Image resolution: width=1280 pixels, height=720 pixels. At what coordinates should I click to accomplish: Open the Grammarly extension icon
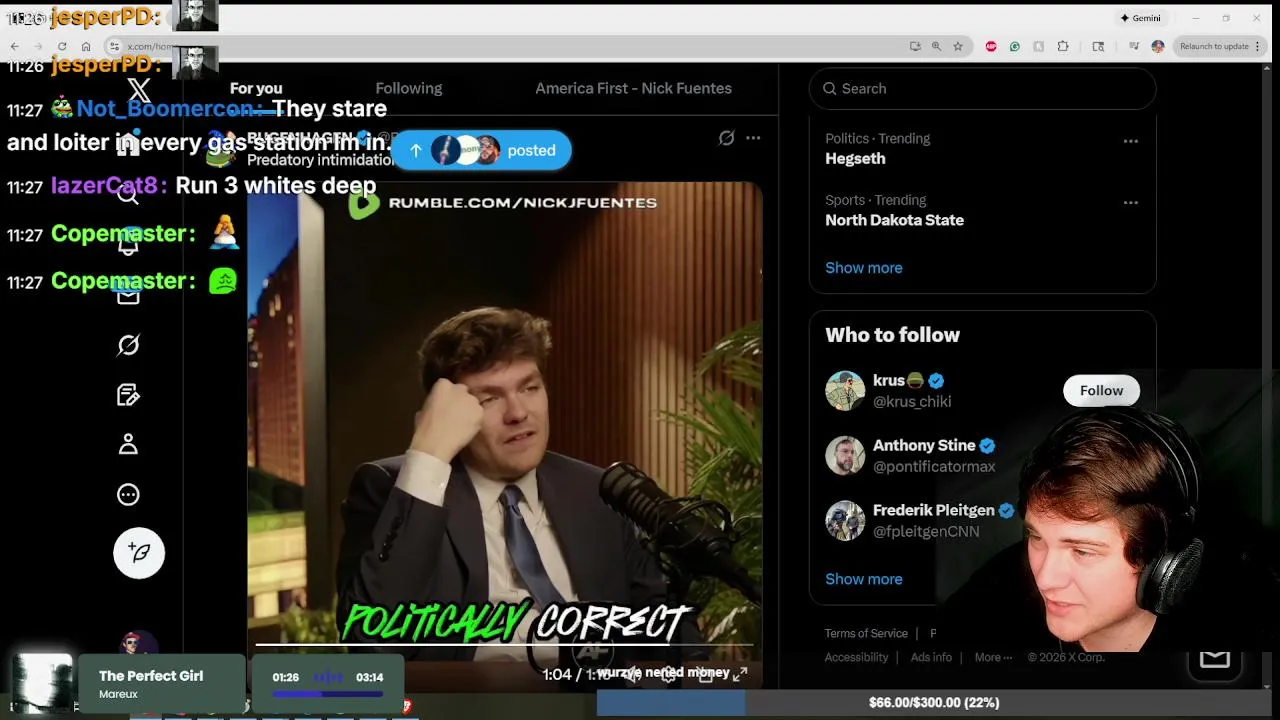(x=1015, y=46)
